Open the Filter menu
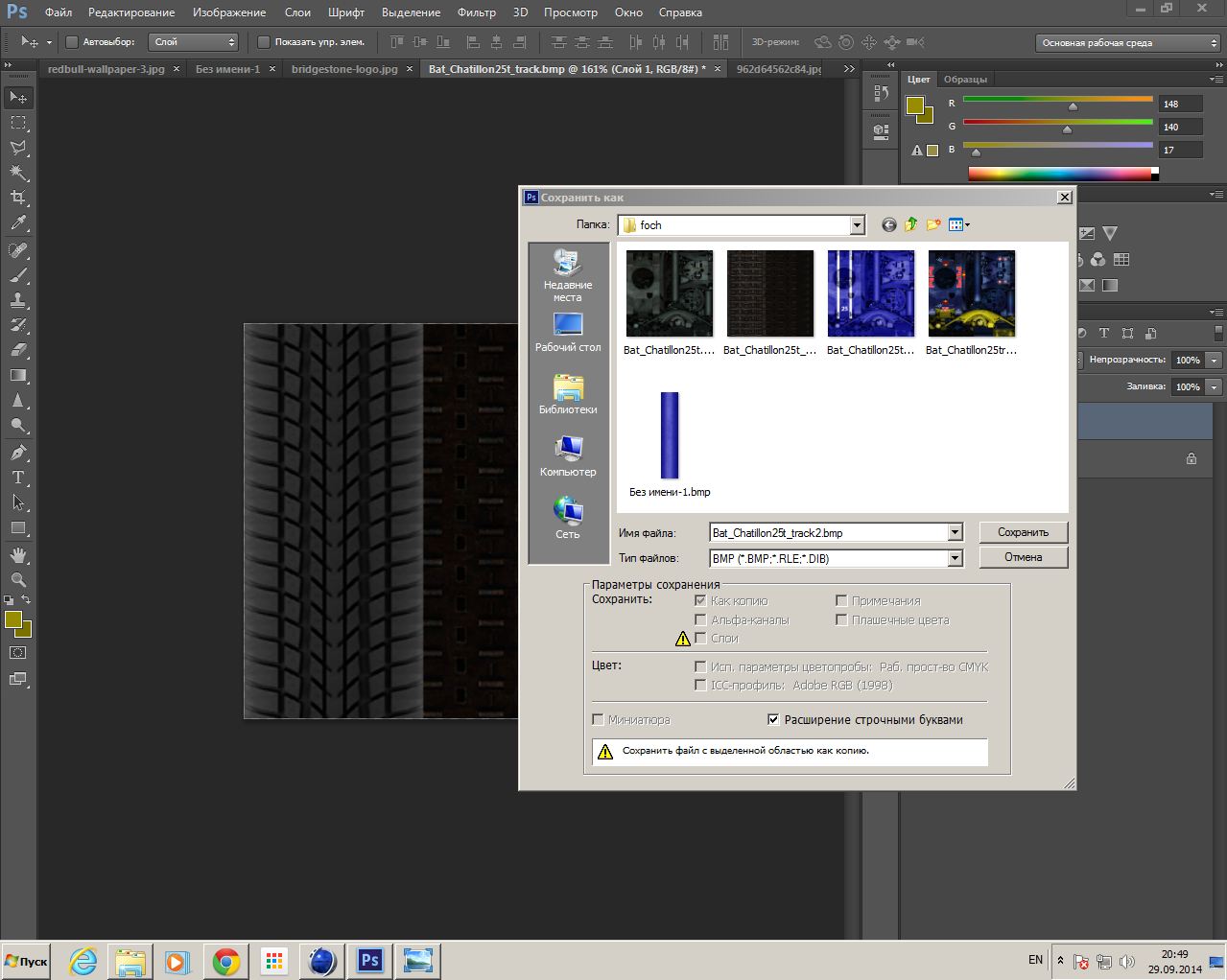Viewport: 1227px width, 980px height. tap(476, 12)
